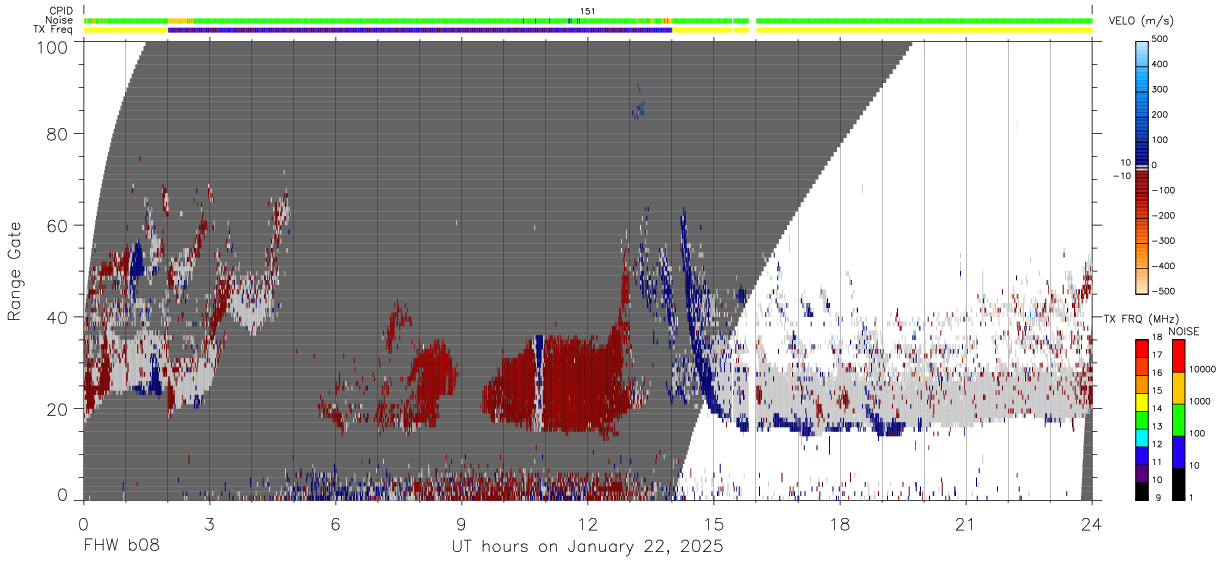Select the NOISE legend title
Screen dimensions: 1228x567
[x=1183, y=331]
